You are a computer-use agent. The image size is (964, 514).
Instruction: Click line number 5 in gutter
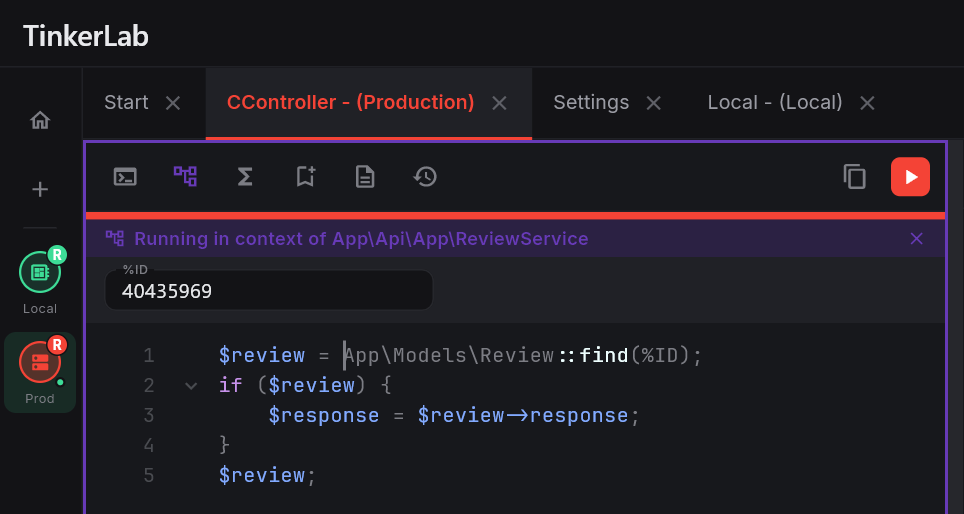click(x=148, y=475)
